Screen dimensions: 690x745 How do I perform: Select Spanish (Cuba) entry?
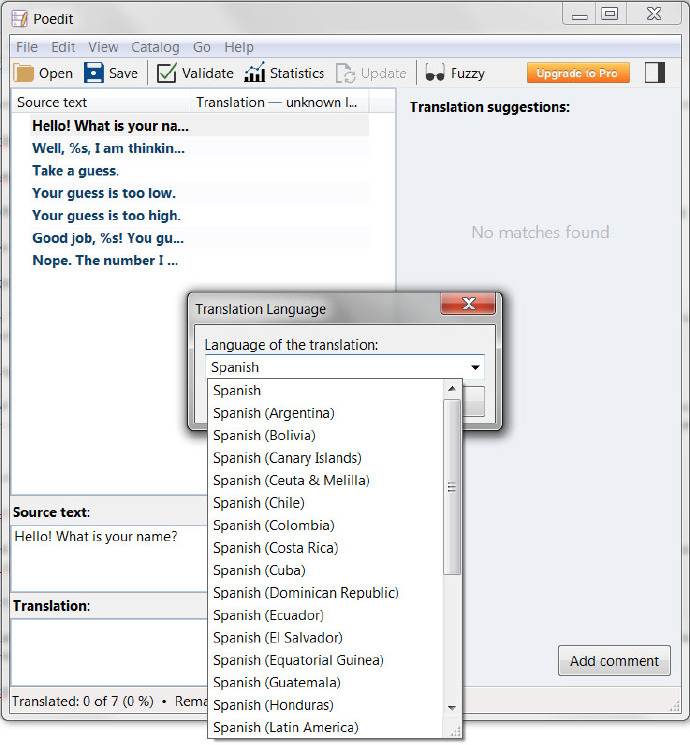[326, 570]
